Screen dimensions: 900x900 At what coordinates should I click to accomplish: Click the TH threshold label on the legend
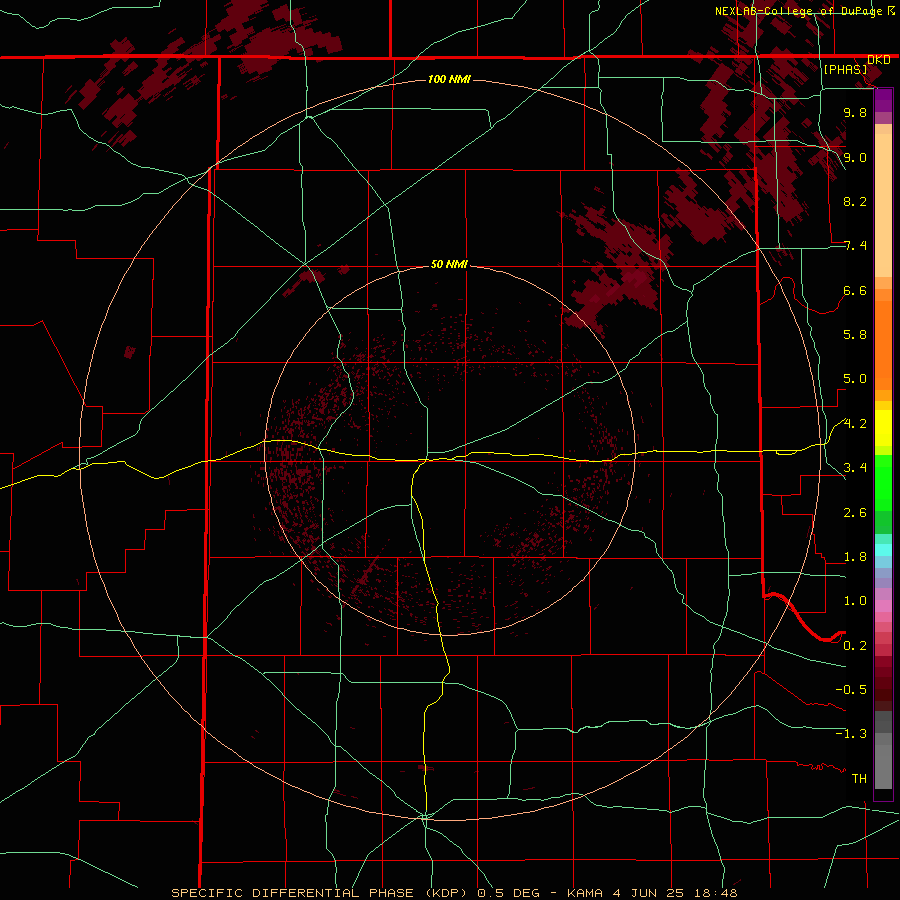859,779
